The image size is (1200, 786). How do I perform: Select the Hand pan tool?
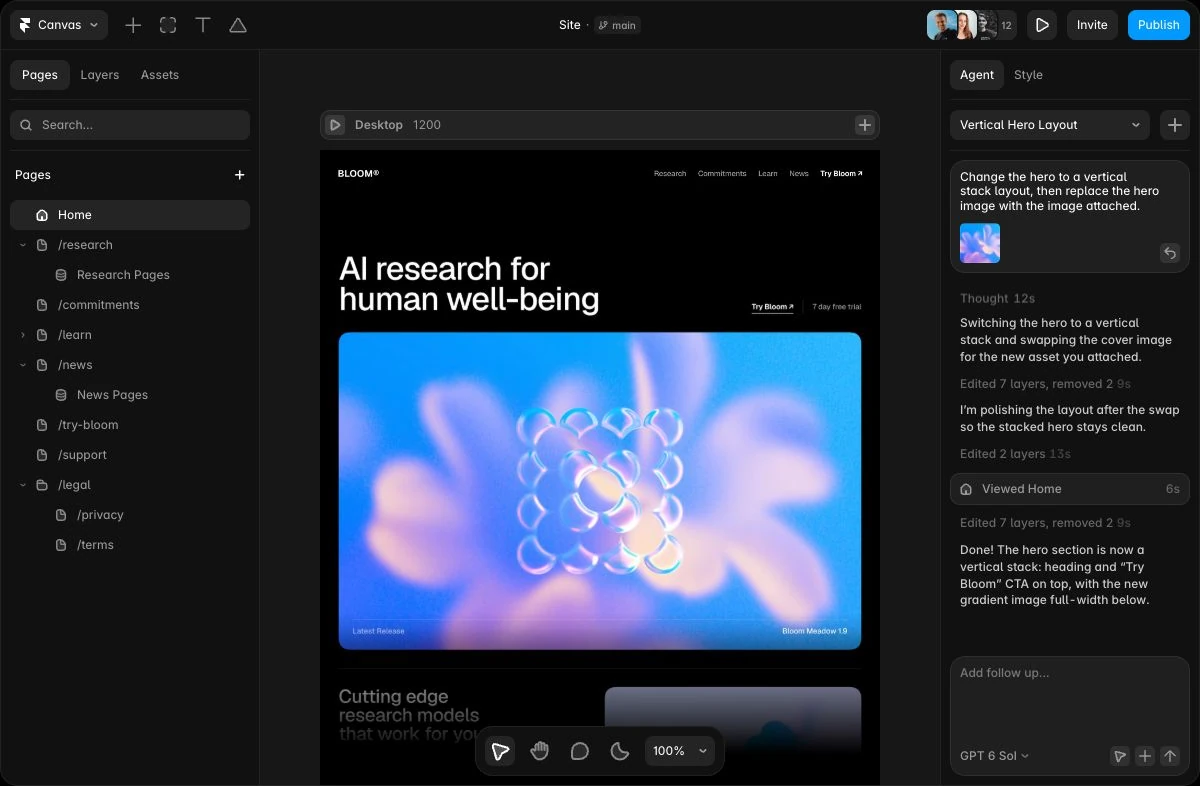pos(540,751)
